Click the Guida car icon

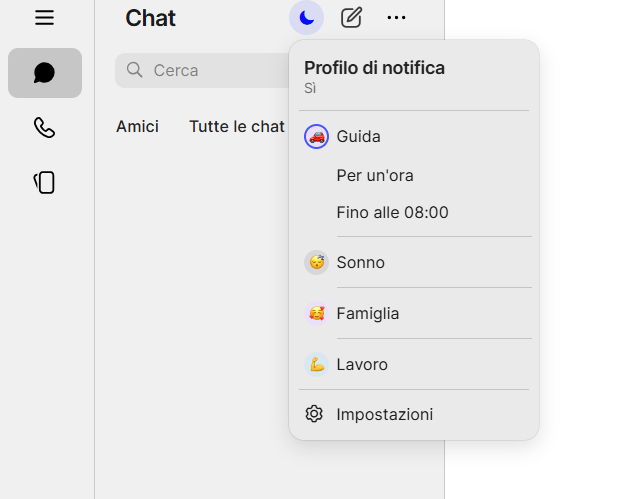click(316, 137)
